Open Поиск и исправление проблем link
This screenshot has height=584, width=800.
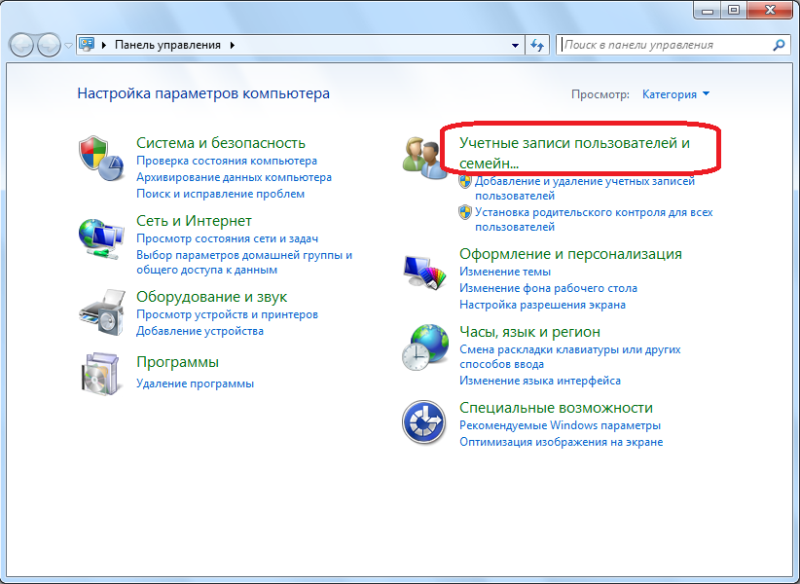click(220, 194)
